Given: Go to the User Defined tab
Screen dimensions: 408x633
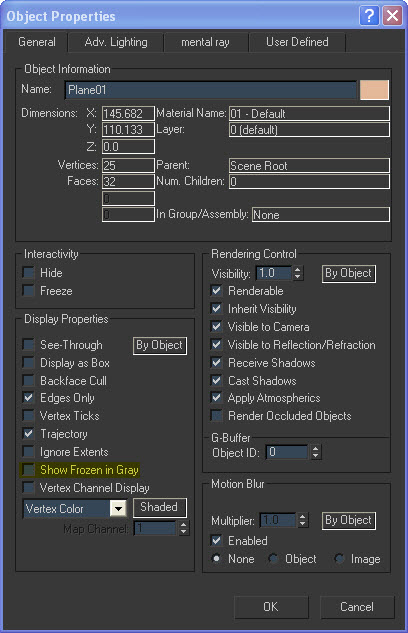Looking at the screenshot, I should click(x=297, y=42).
